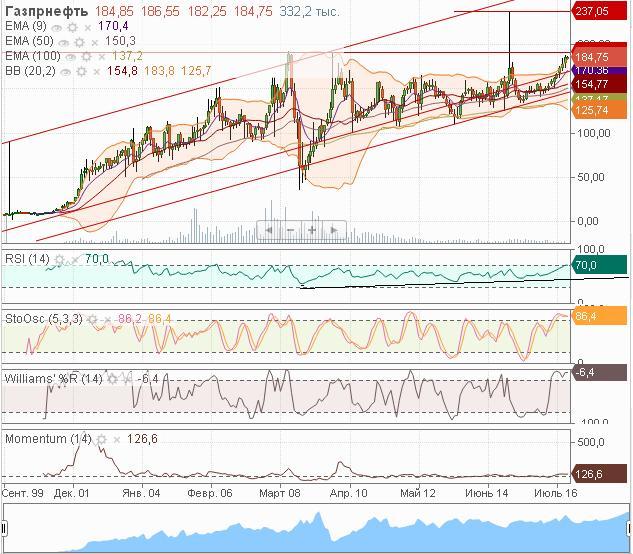
Task: Select the 70,0 green RSI value marker
Action: tap(599, 265)
